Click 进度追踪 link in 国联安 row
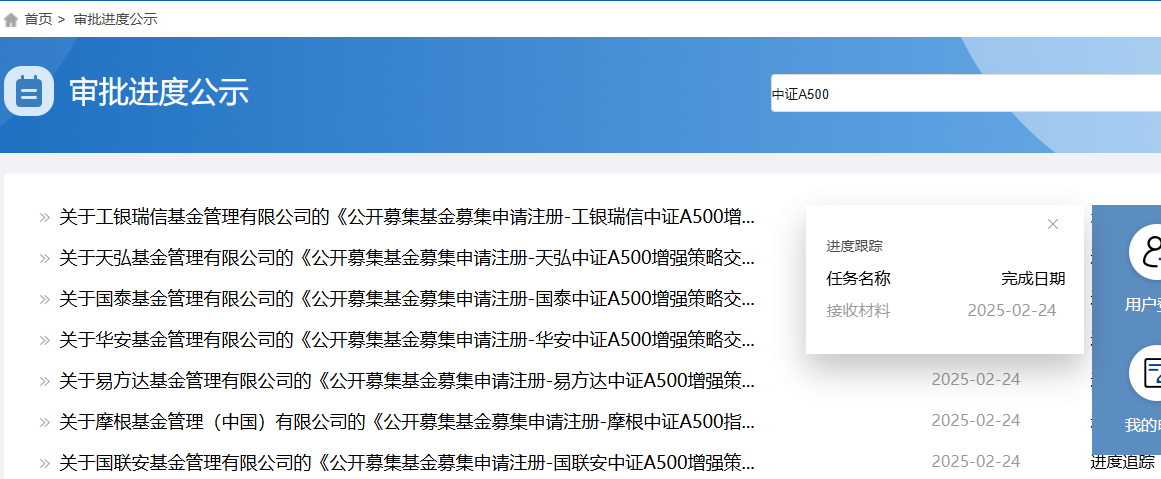Screen dimensions: 1161x479 tap(1122, 463)
